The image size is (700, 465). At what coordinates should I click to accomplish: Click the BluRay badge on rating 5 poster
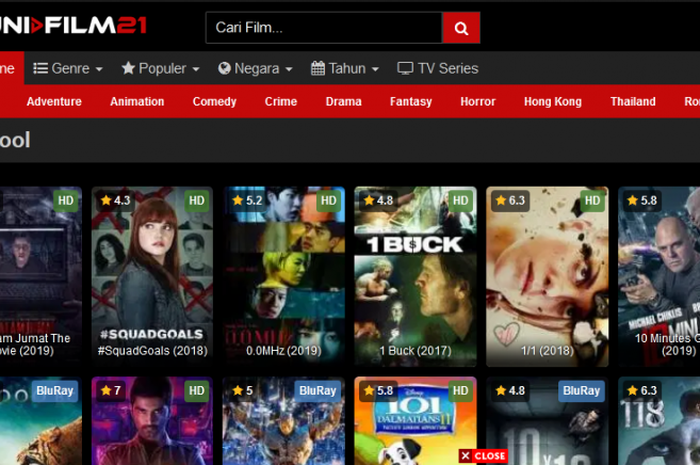[317, 391]
